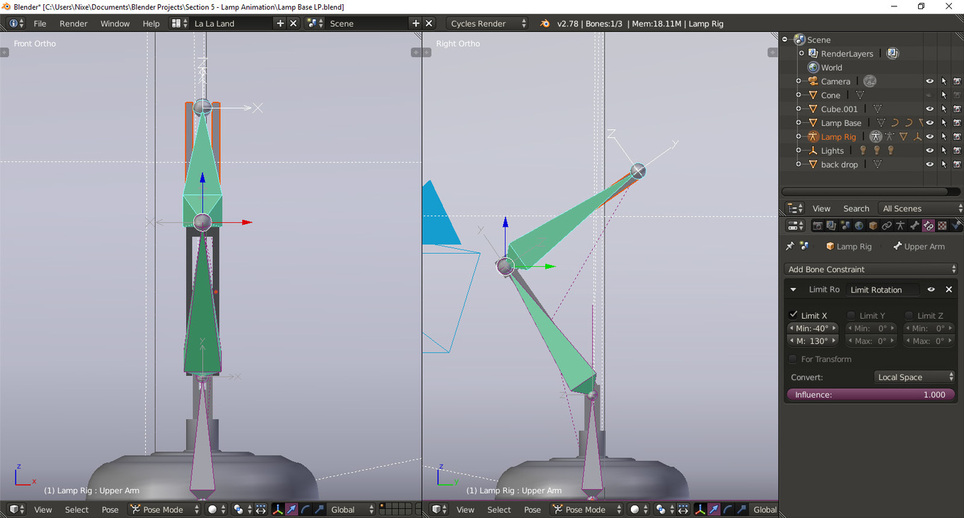Open the Select menu in Right Ortho header

click(499, 509)
